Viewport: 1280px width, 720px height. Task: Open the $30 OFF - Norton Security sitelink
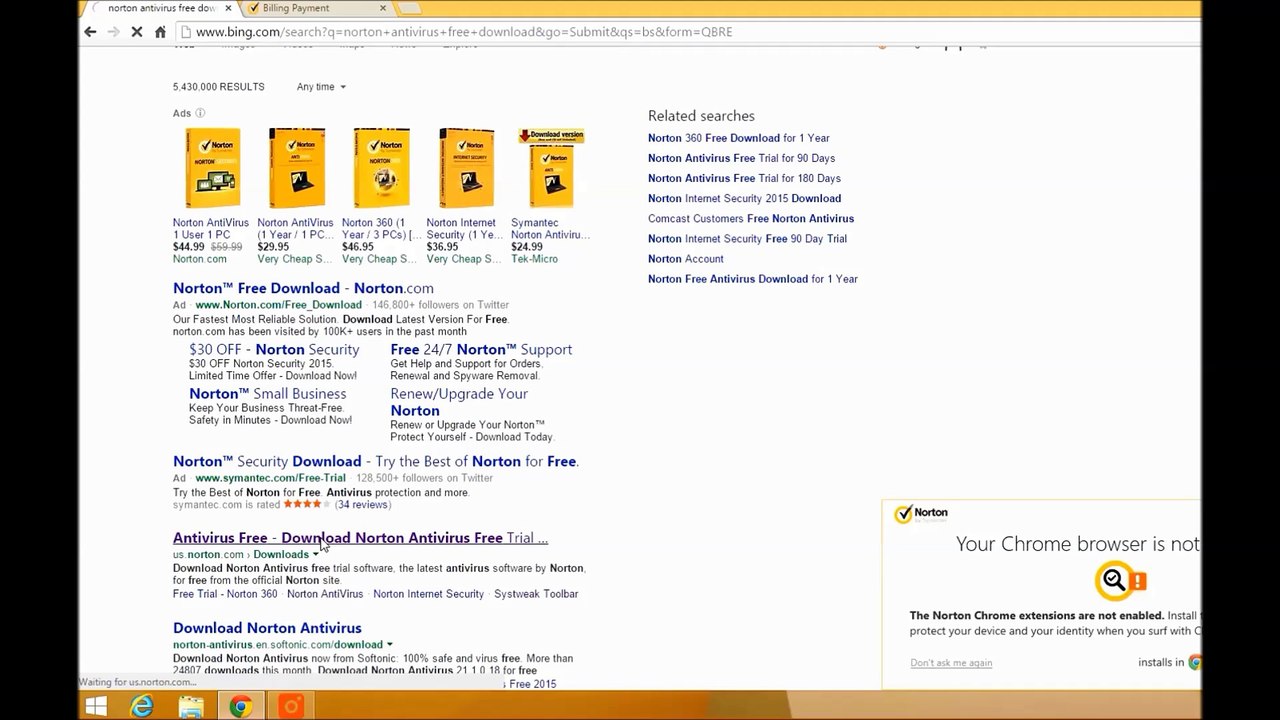[274, 349]
